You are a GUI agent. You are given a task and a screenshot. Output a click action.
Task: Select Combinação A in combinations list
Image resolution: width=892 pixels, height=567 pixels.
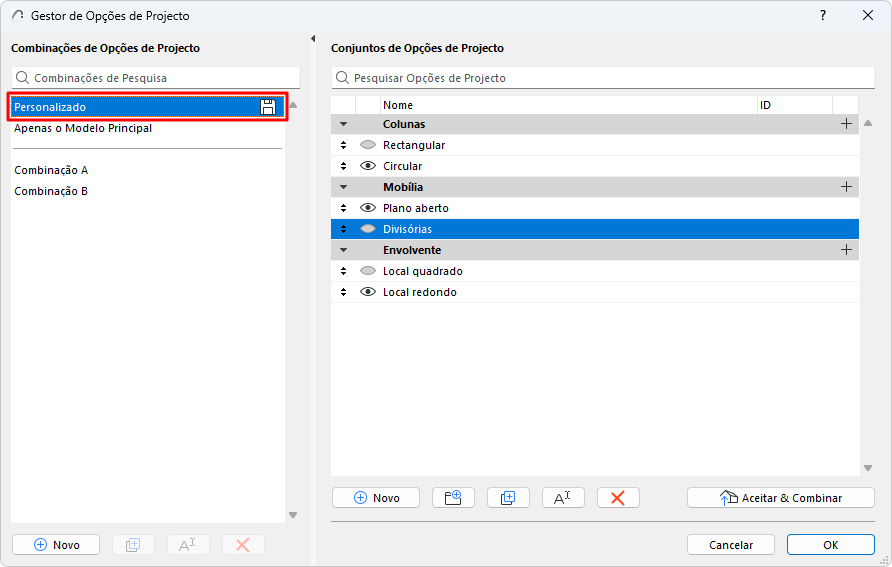52,170
